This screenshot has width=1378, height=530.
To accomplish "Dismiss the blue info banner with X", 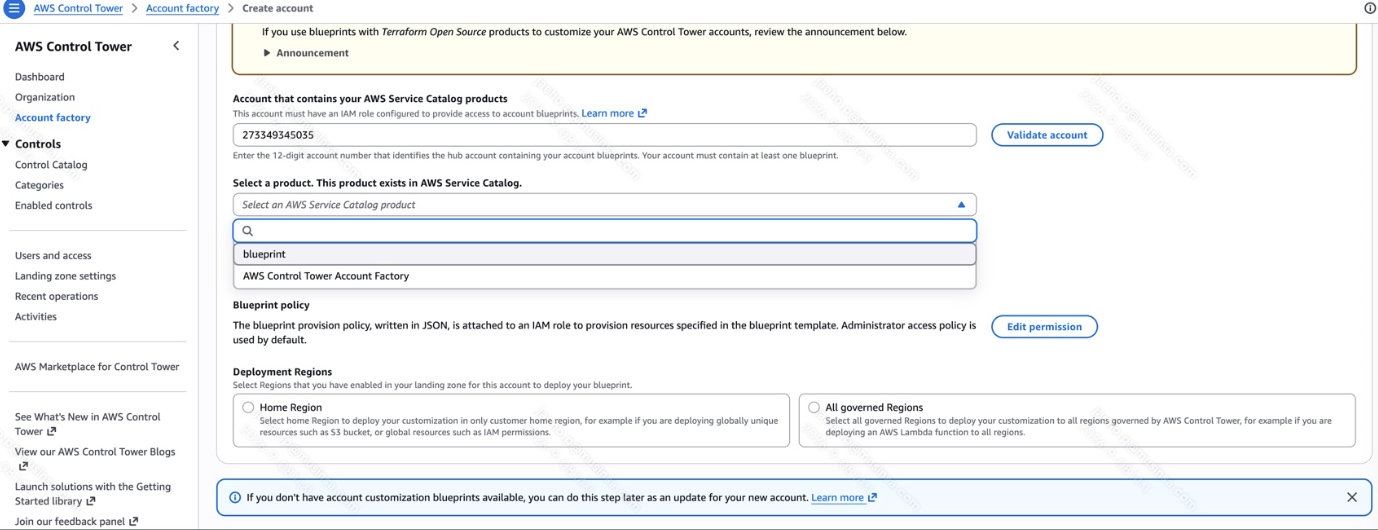I will [1351, 497].
